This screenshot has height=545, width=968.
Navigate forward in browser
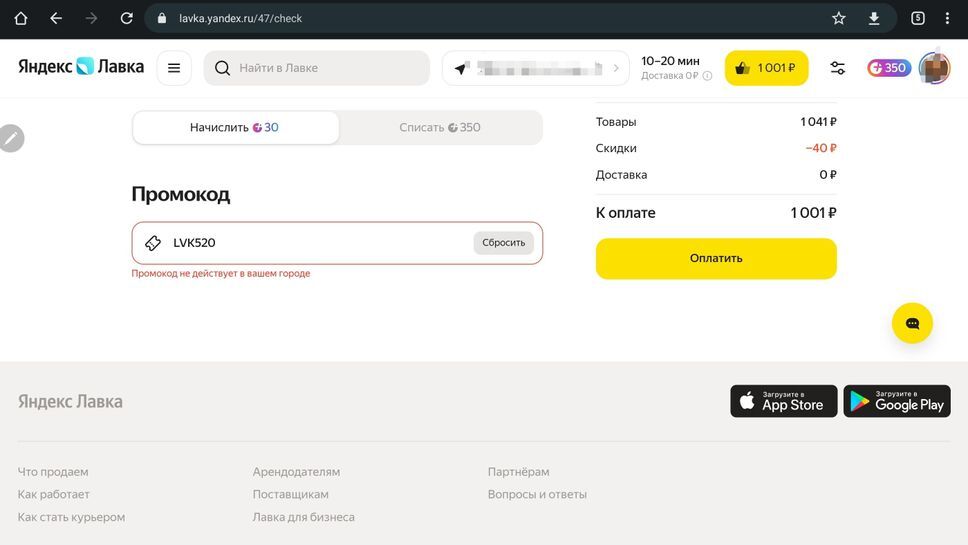91,19
